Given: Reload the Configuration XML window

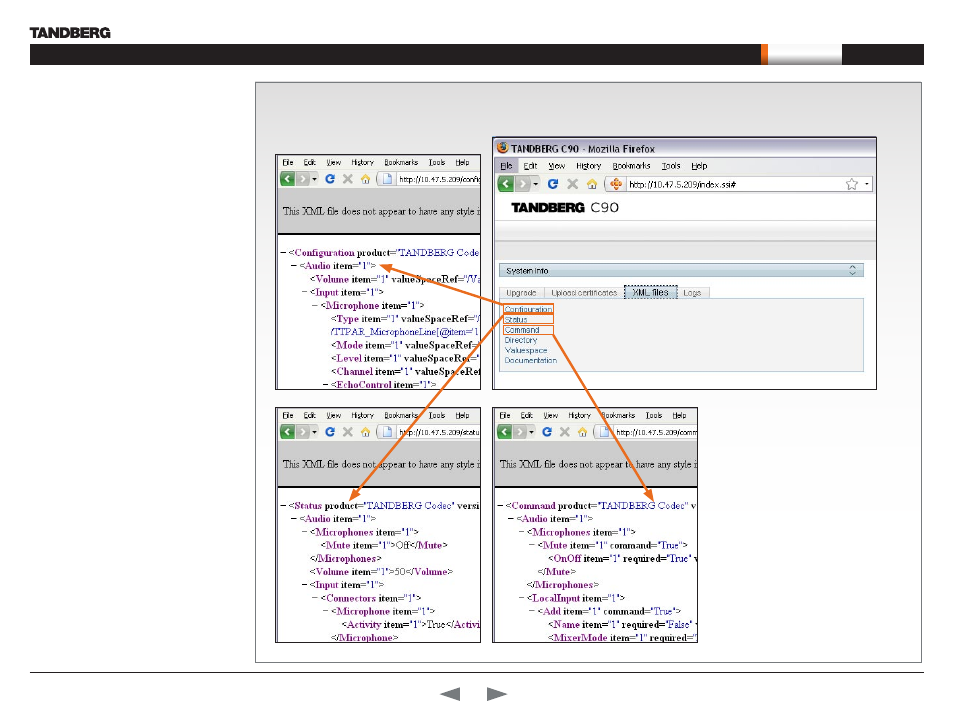Looking at the screenshot, I should [x=330, y=179].
